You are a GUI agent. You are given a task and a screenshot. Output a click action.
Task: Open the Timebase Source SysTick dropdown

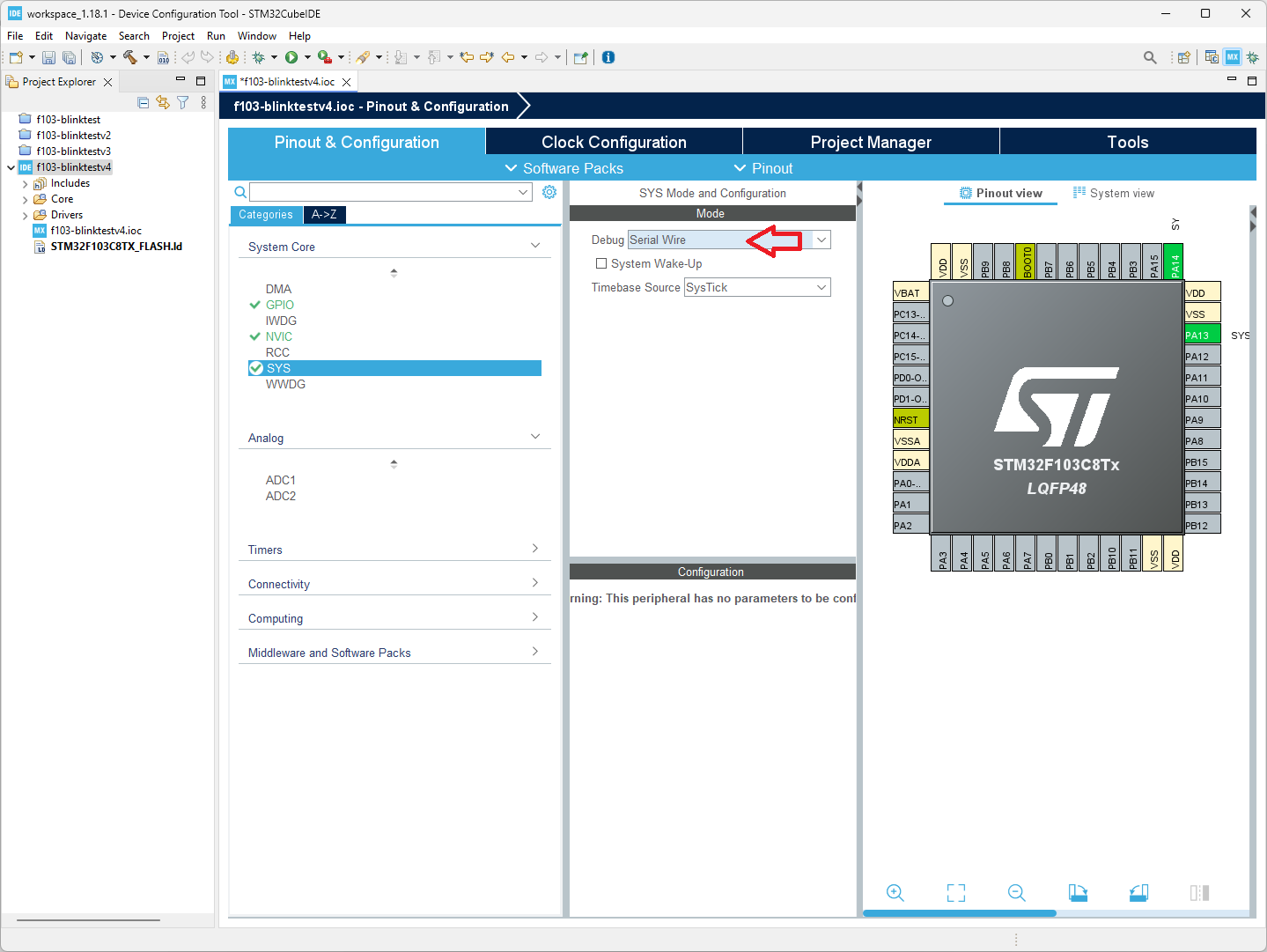820,286
